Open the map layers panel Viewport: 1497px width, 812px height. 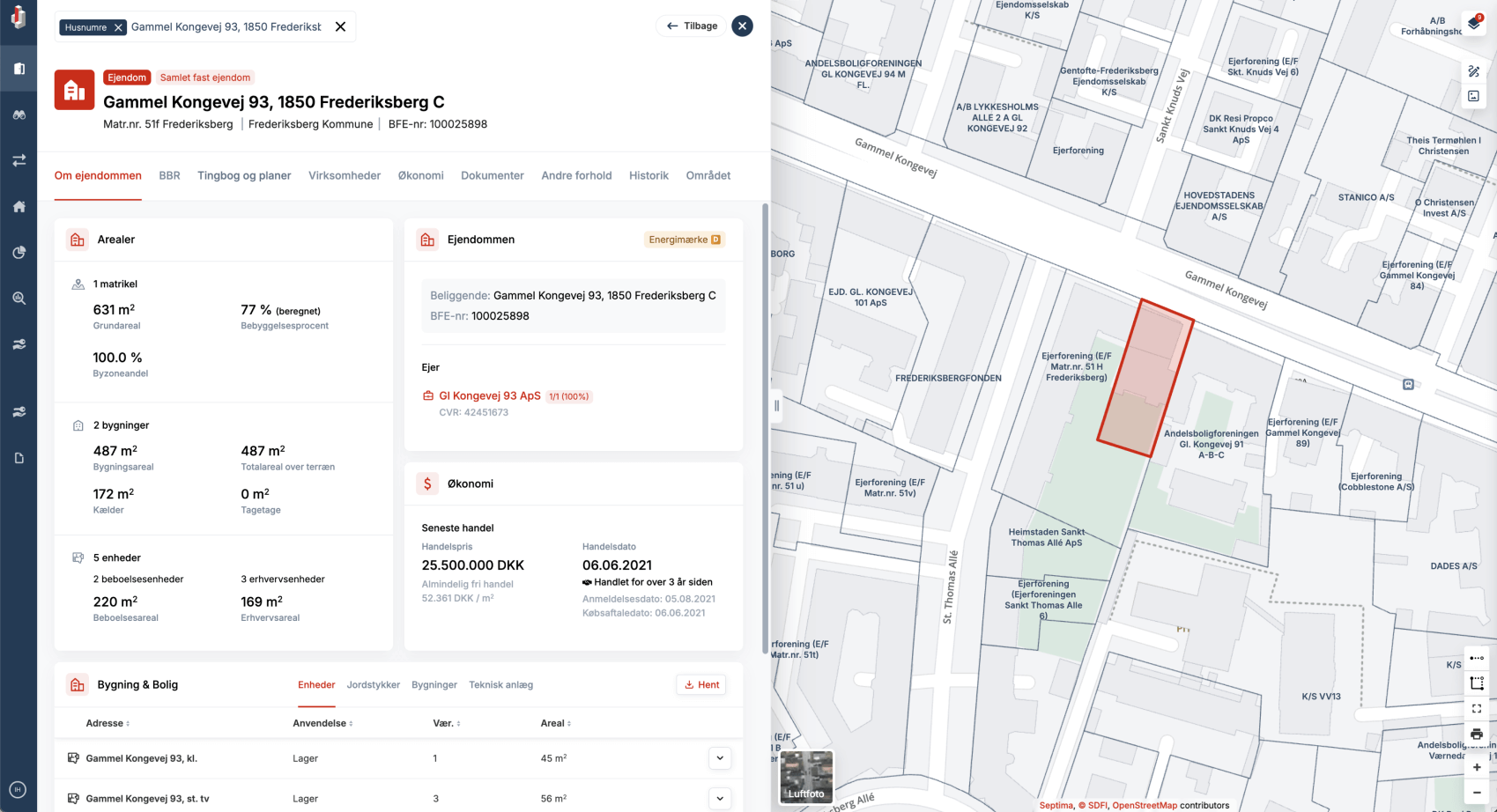pyautogui.click(x=1474, y=23)
